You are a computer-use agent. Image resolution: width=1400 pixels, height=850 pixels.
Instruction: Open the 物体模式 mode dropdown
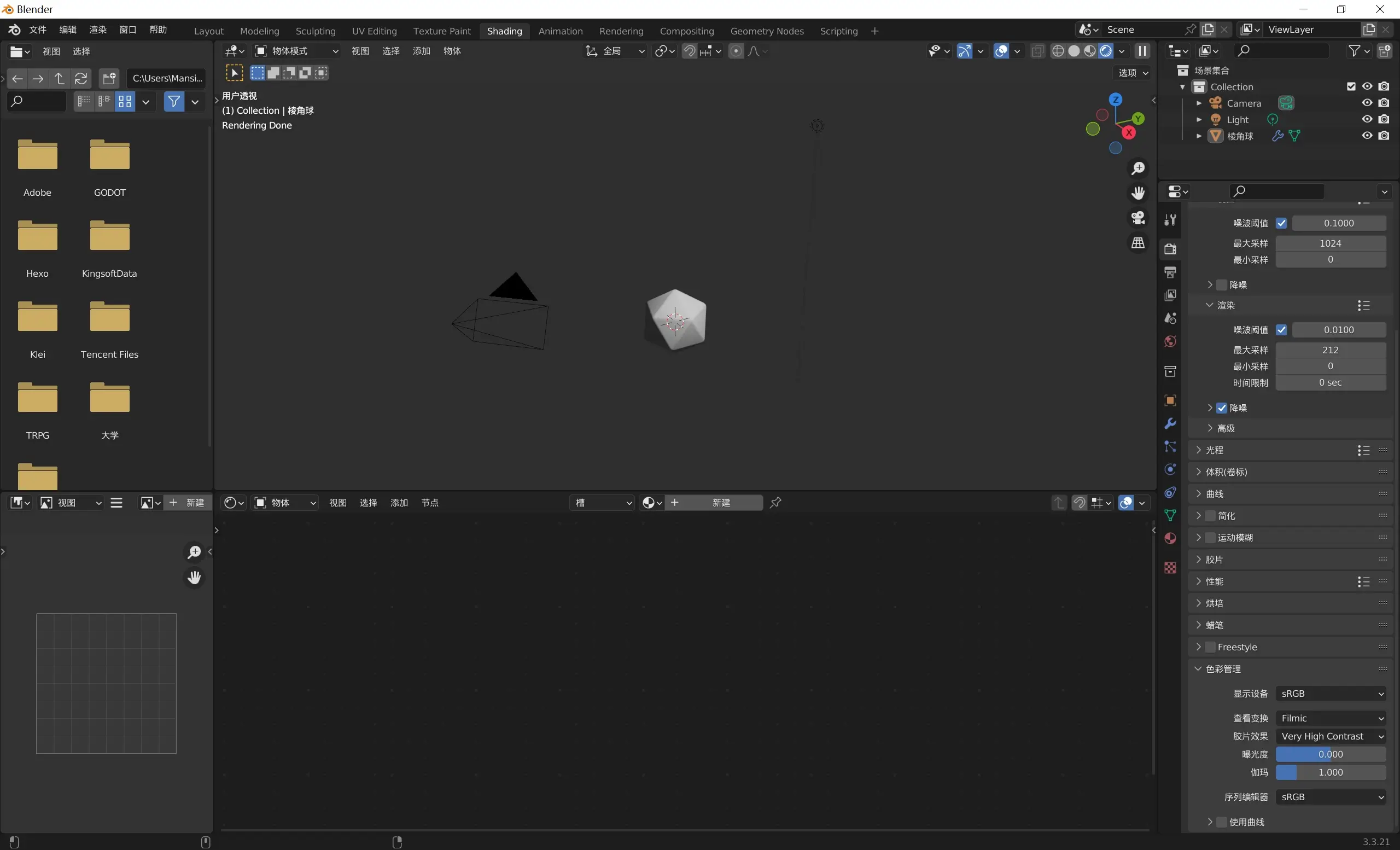pos(296,51)
